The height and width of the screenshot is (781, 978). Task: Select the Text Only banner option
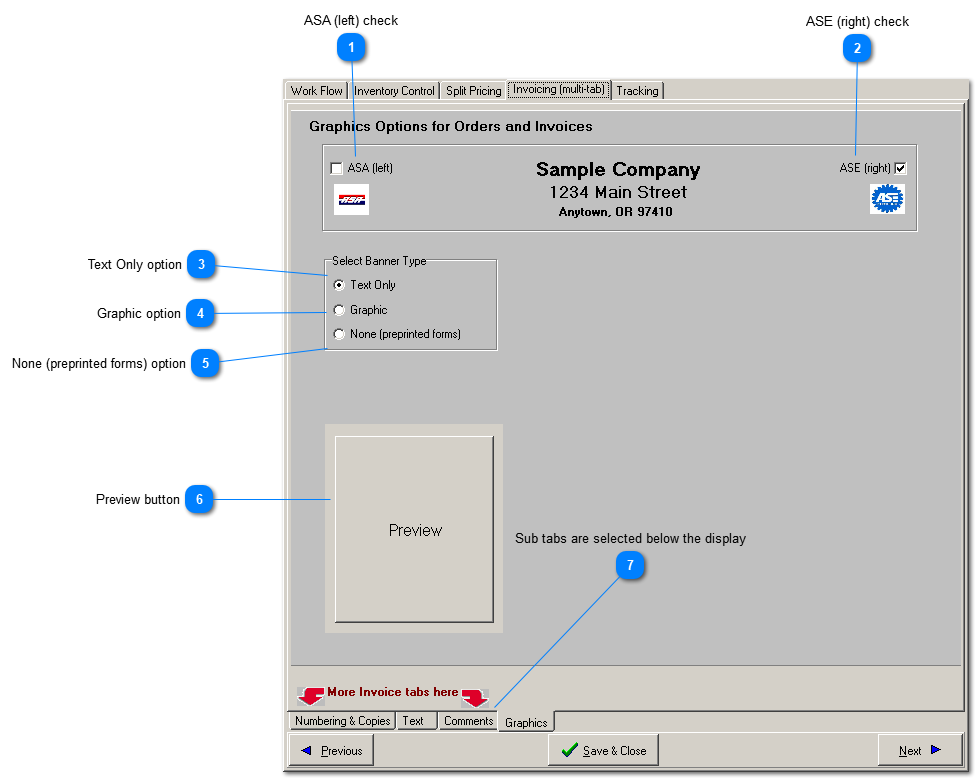340,285
